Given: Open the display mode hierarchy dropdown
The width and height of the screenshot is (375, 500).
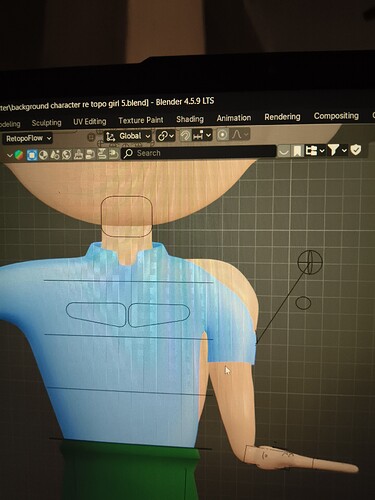Looking at the screenshot, I should coord(315,151).
